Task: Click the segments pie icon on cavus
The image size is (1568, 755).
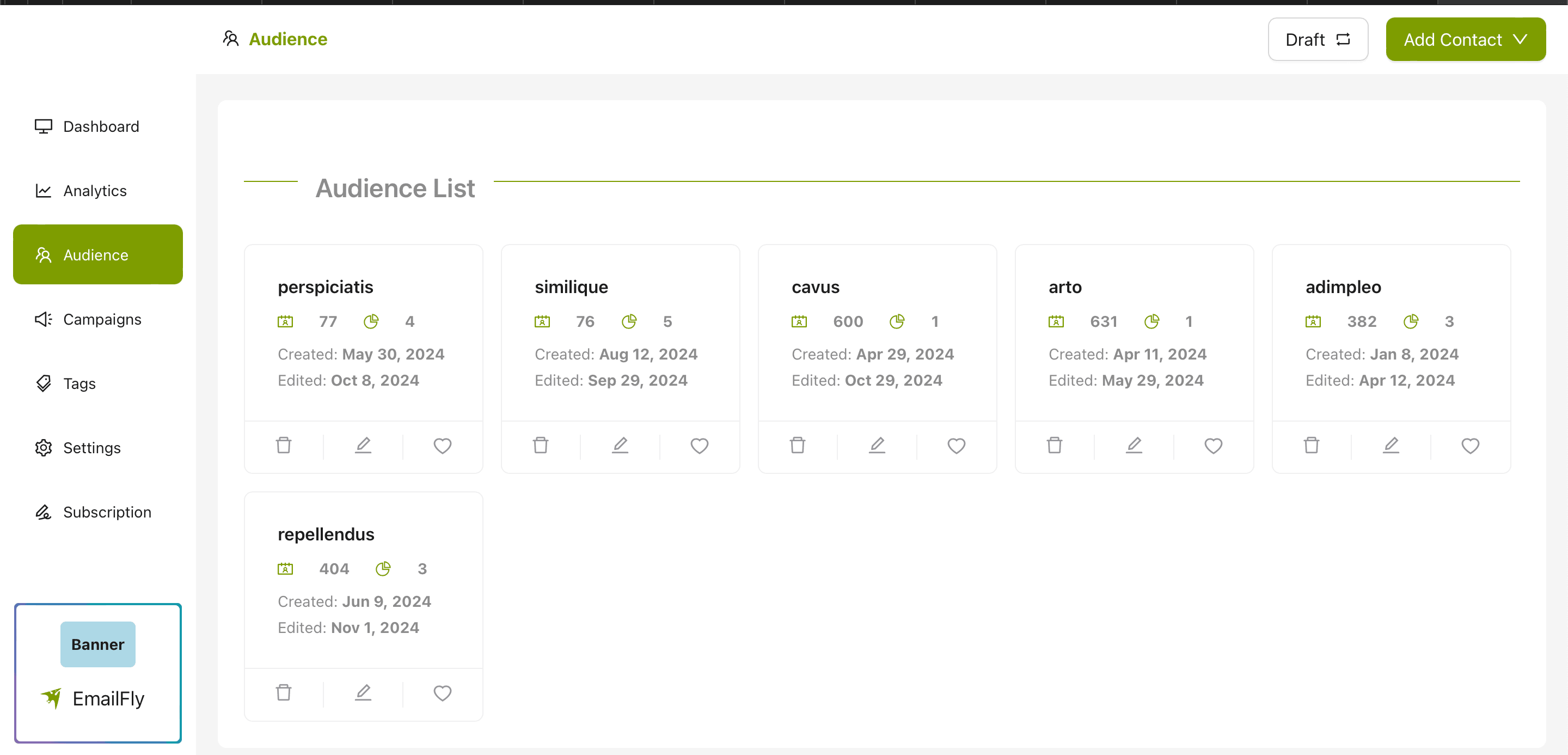Action: pyautogui.click(x=897, y=321)
